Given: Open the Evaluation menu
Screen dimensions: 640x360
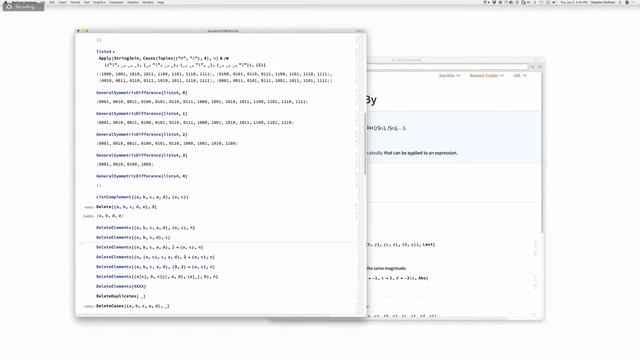Looking at the screenshot, I should point(116,2).
